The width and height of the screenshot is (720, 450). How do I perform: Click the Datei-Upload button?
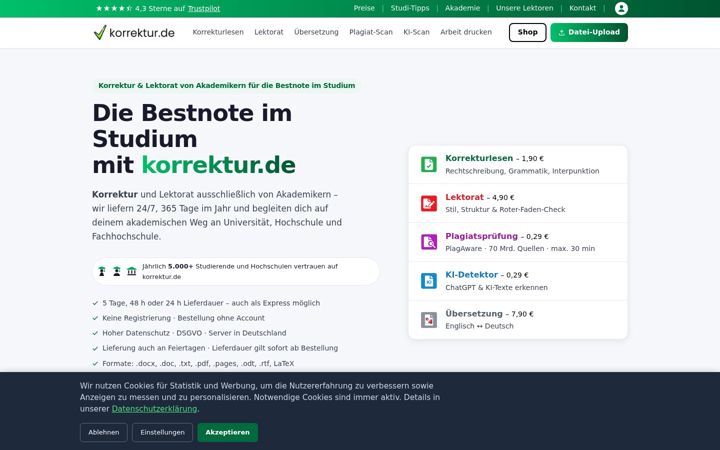589,33
